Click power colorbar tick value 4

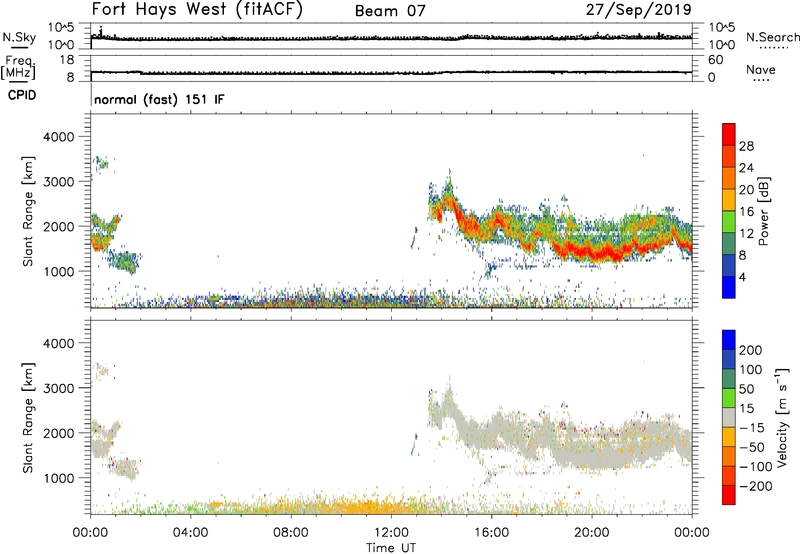743,277
